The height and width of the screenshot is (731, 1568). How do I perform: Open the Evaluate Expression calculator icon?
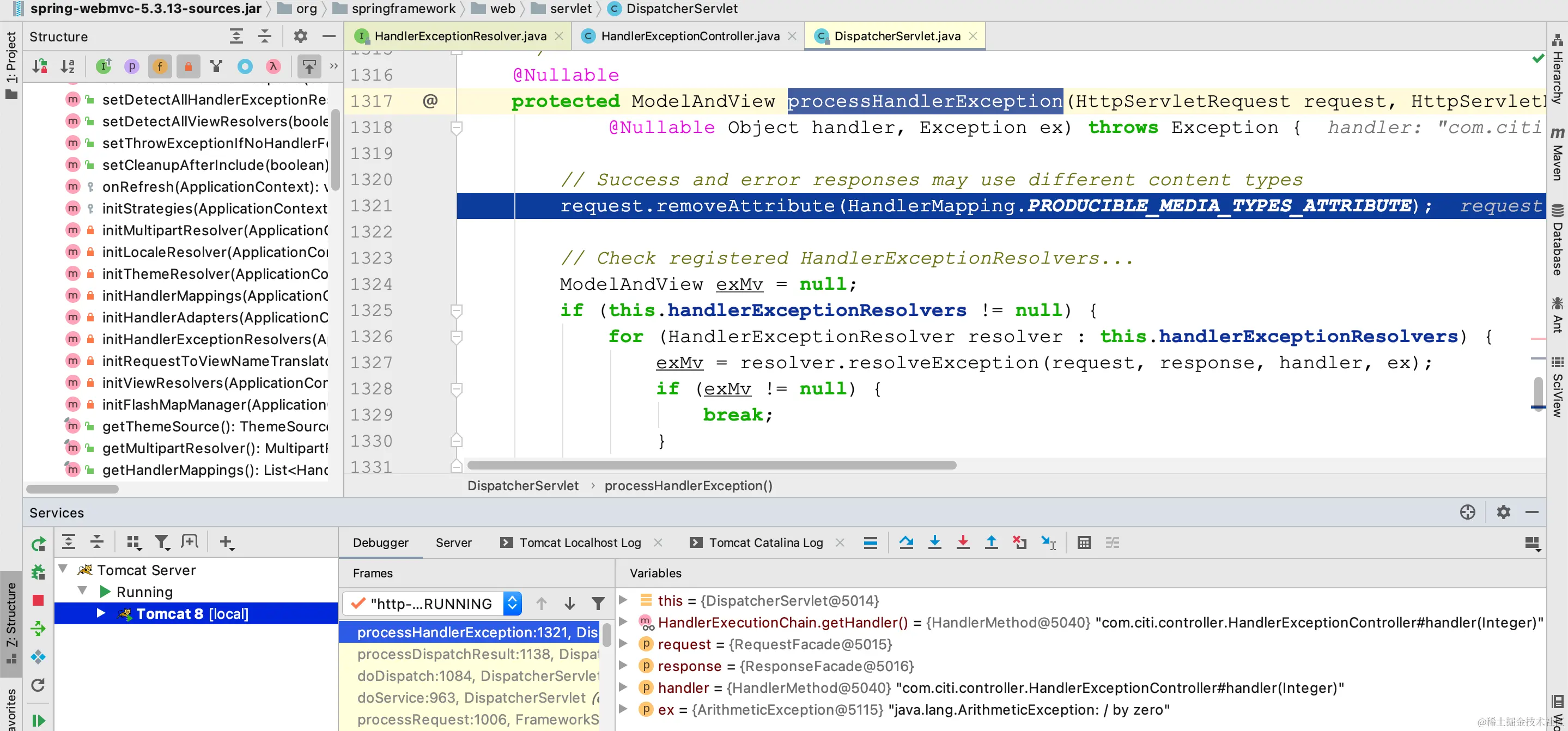point(1084,543)
